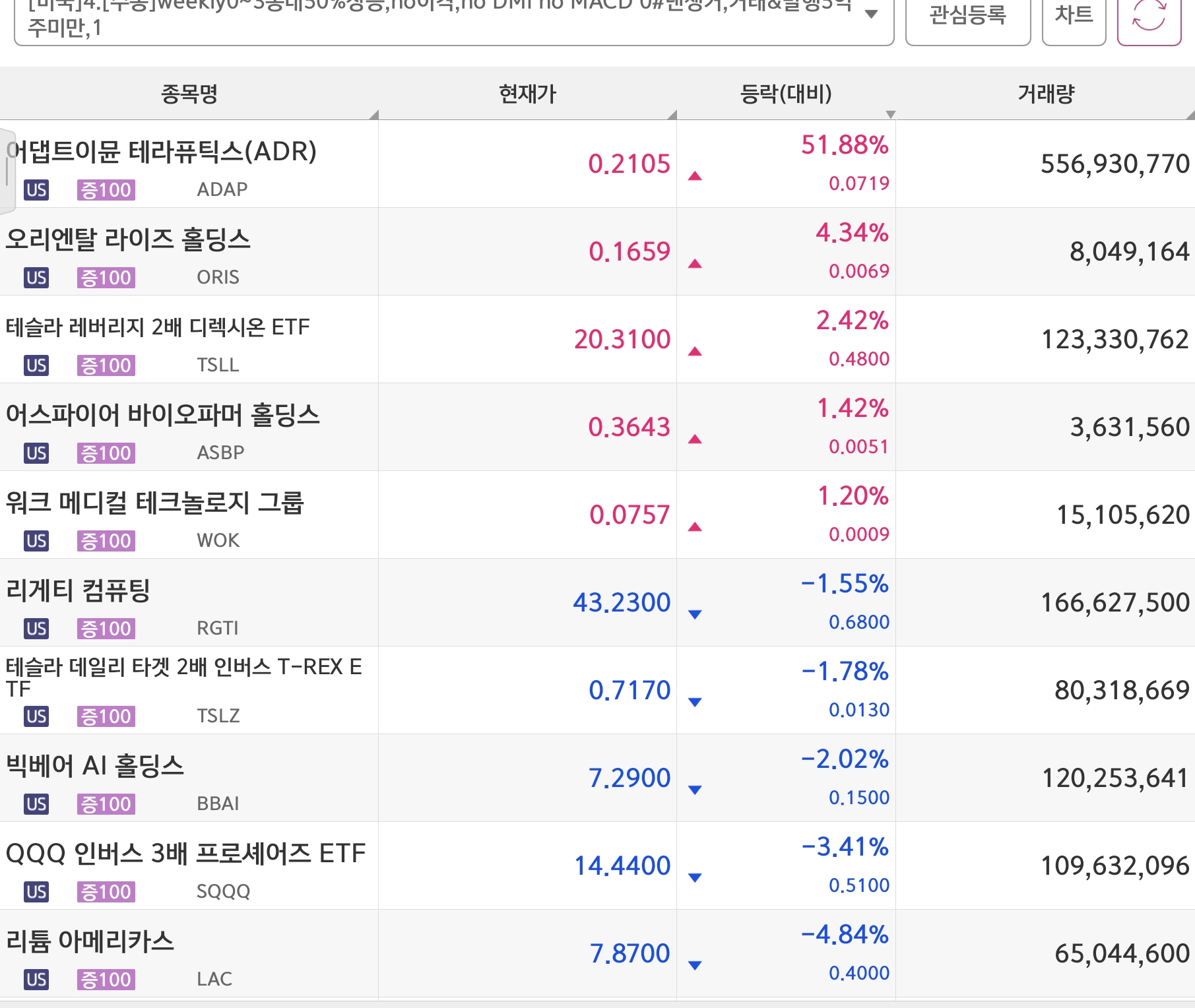Viewport: 1195px width, 1008px height.
Task: Click the 증100 badge in ORIS row
Action: 106,278
